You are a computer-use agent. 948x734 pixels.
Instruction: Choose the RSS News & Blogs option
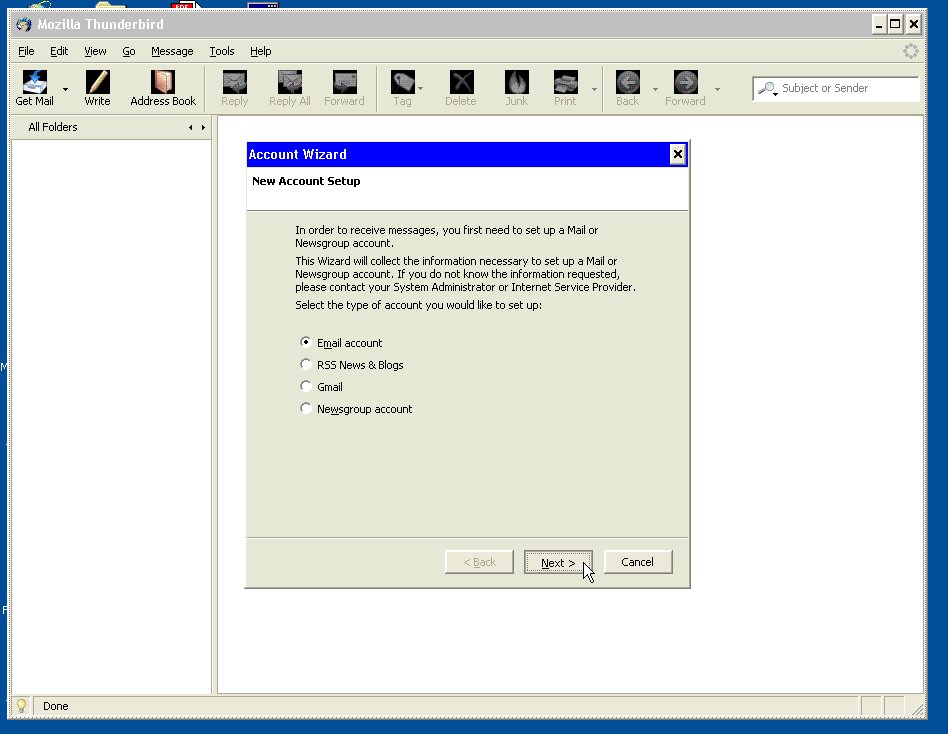pyautogui.click(x=306, y=364)
